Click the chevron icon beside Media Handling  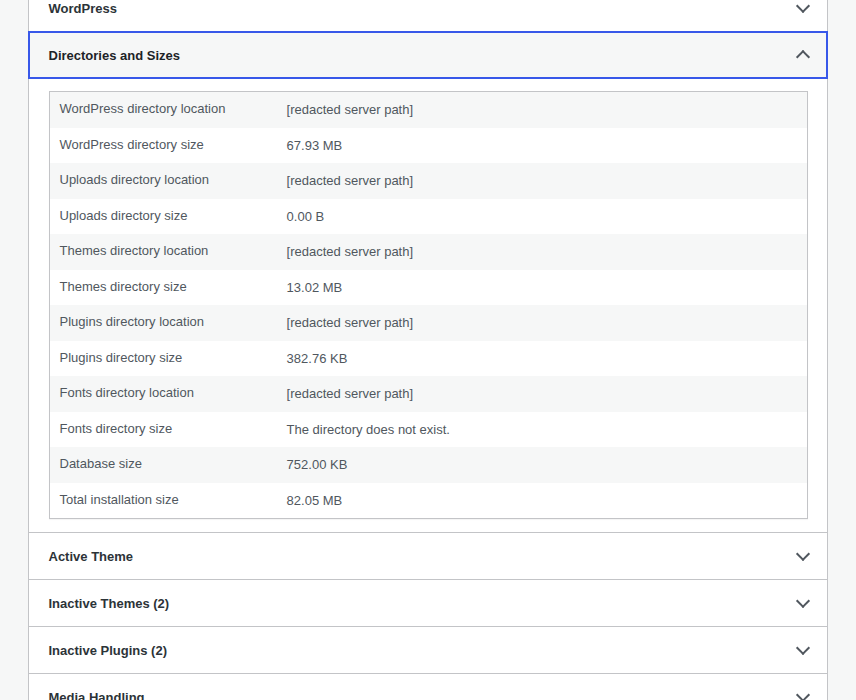tap(802, 696)
